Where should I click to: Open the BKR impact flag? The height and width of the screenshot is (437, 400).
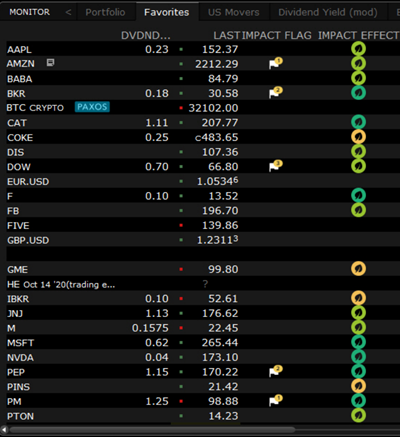[275, 92]
